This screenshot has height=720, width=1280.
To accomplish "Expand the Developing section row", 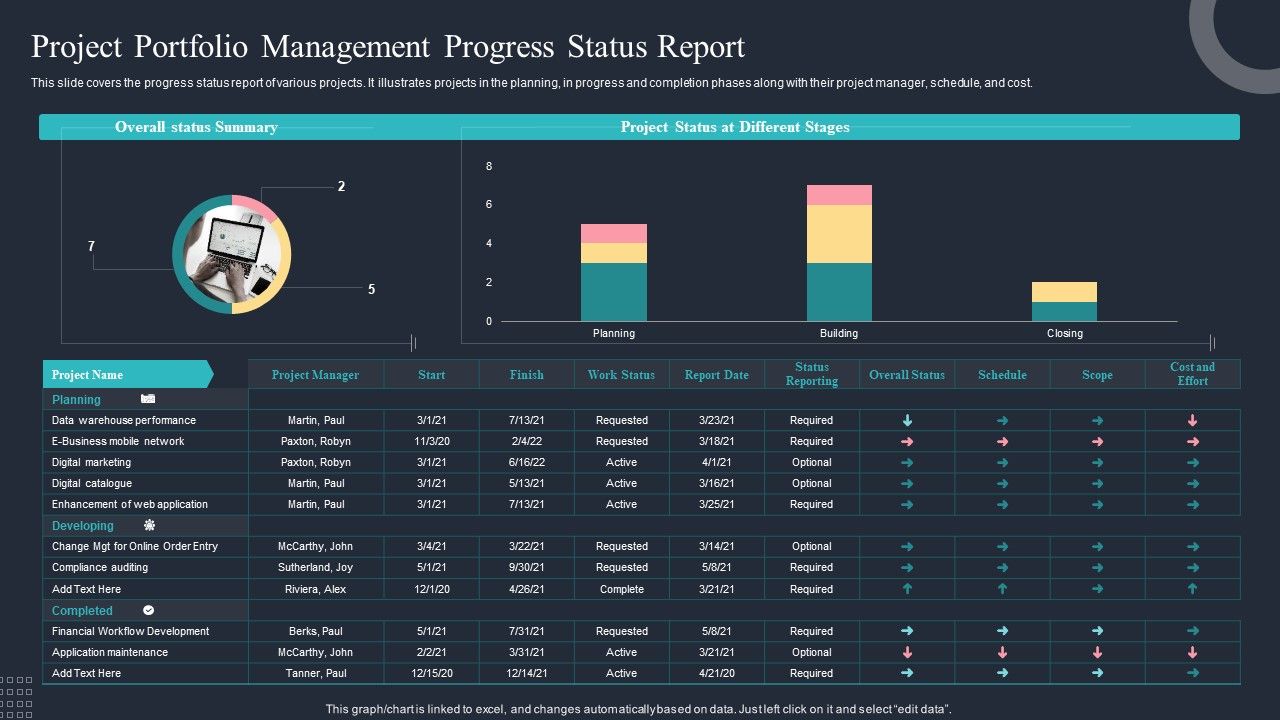I will (83, 524).
